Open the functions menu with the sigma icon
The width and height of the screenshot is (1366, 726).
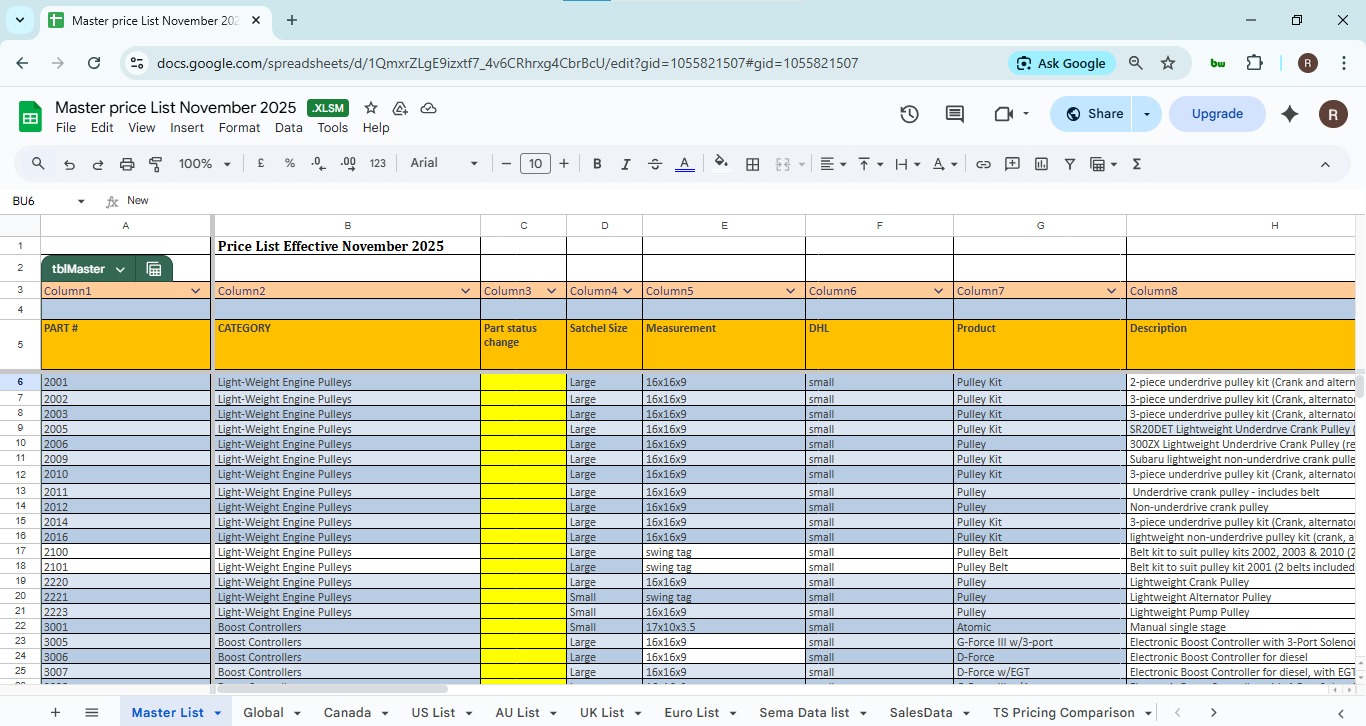point(1136,163)
